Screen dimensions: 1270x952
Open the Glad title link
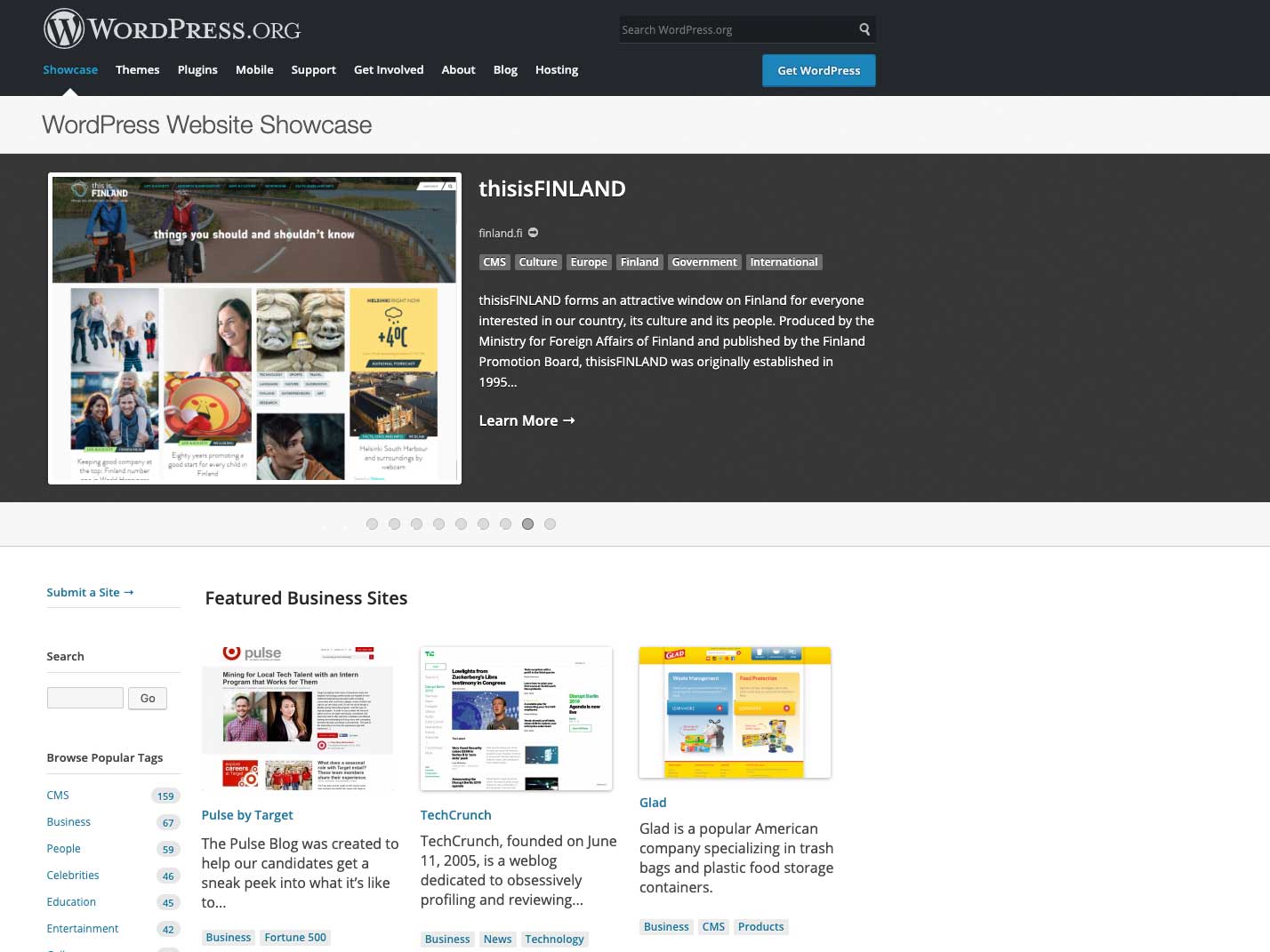pos(653,803)
